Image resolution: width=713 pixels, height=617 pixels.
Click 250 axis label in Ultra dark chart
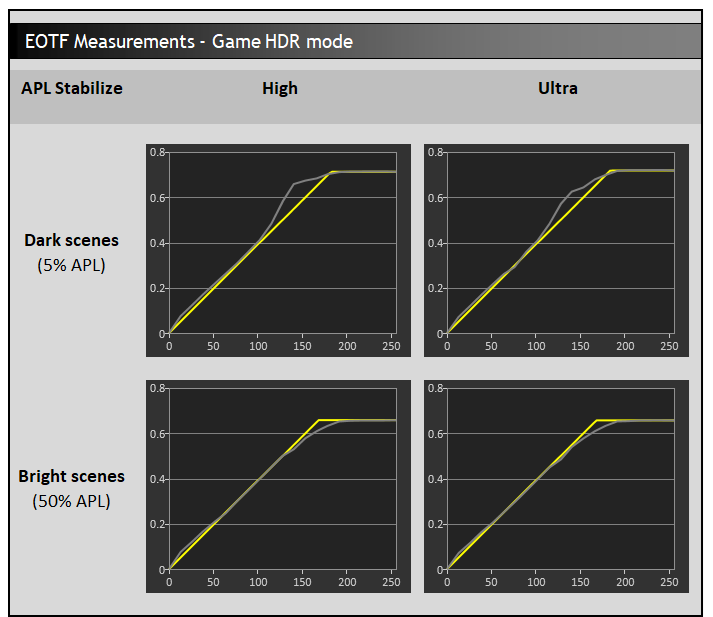click(669, 346)
